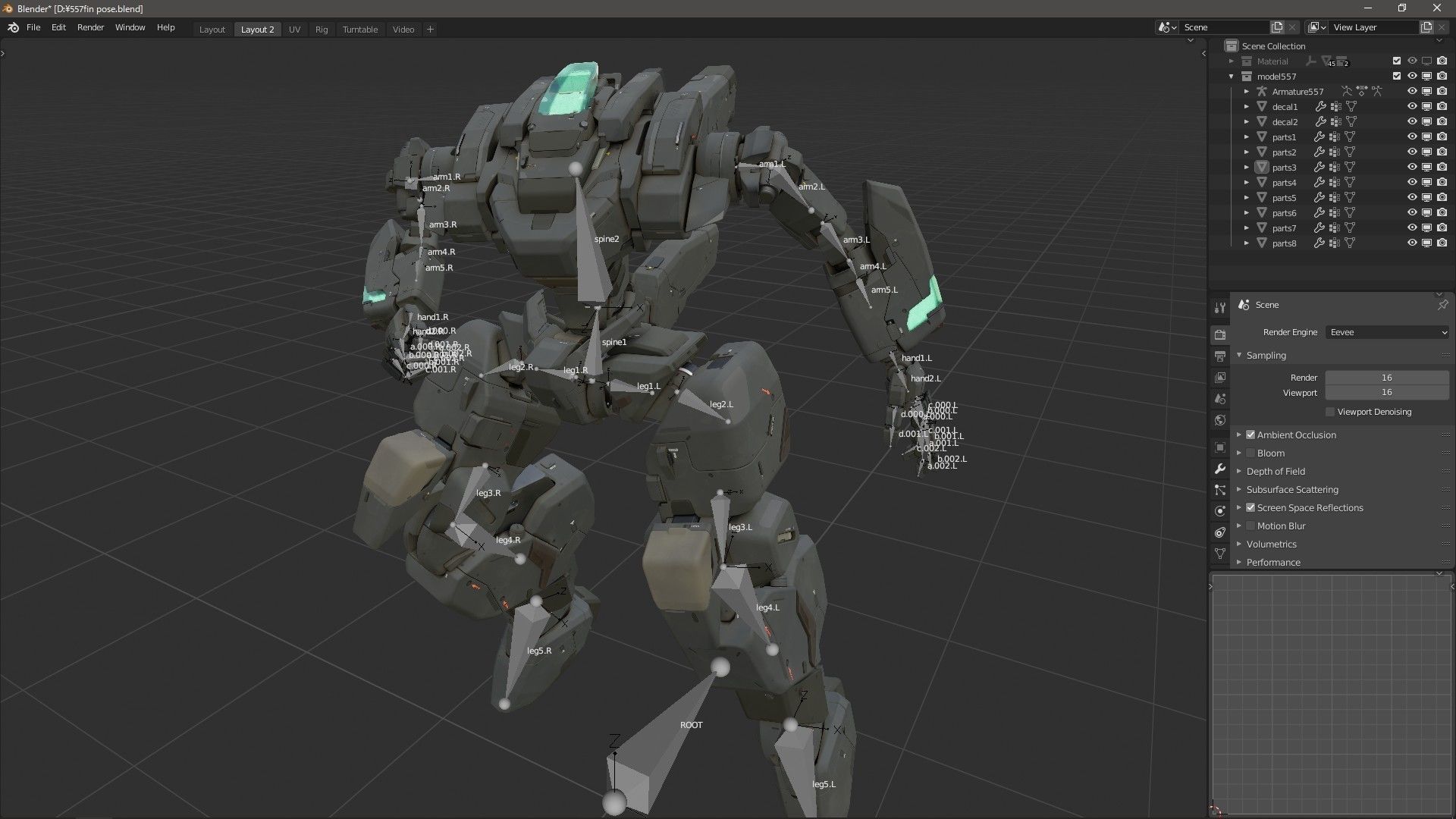This screenshot has height=819, width=1456.
Task: Expand the parts6 tree item
Action: click(1247, 213)
